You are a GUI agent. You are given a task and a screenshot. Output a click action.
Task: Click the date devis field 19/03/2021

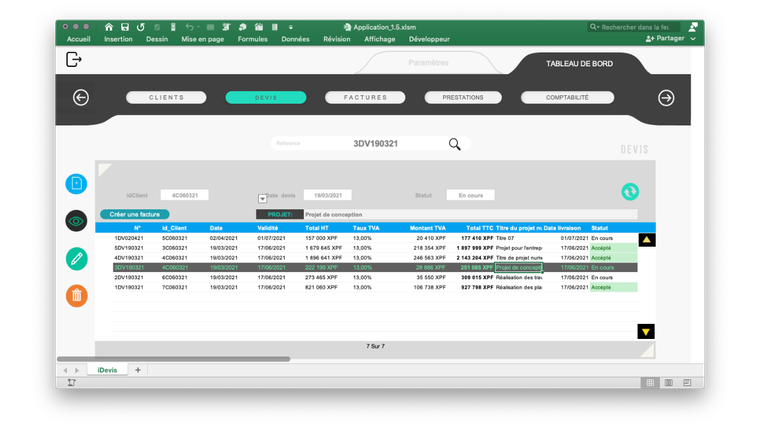coord(328,195)
